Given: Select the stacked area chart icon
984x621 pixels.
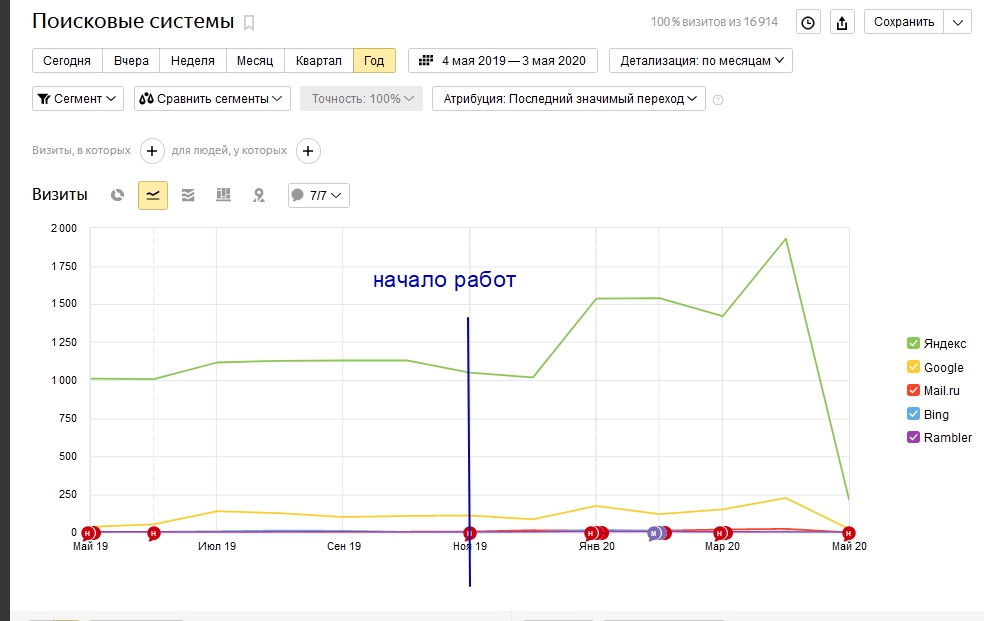Looking at the screenshot, I should click(x=188, y=195).
